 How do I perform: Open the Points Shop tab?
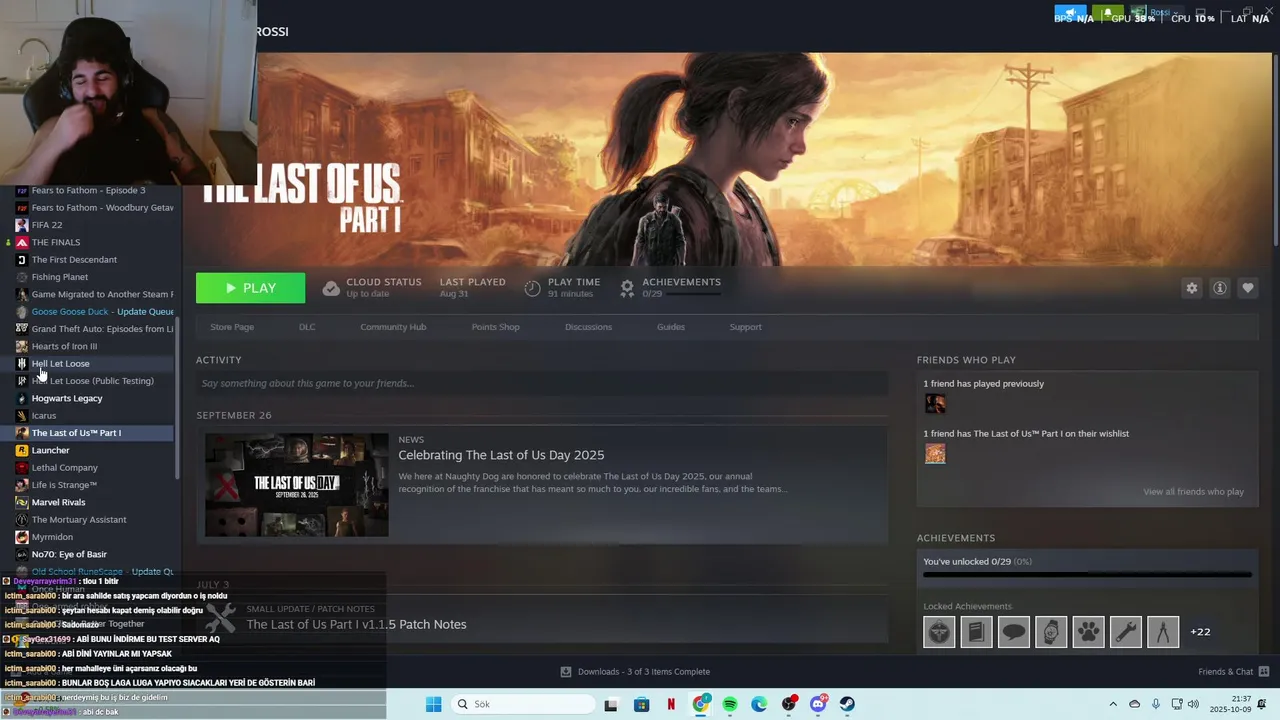[495, 327]
